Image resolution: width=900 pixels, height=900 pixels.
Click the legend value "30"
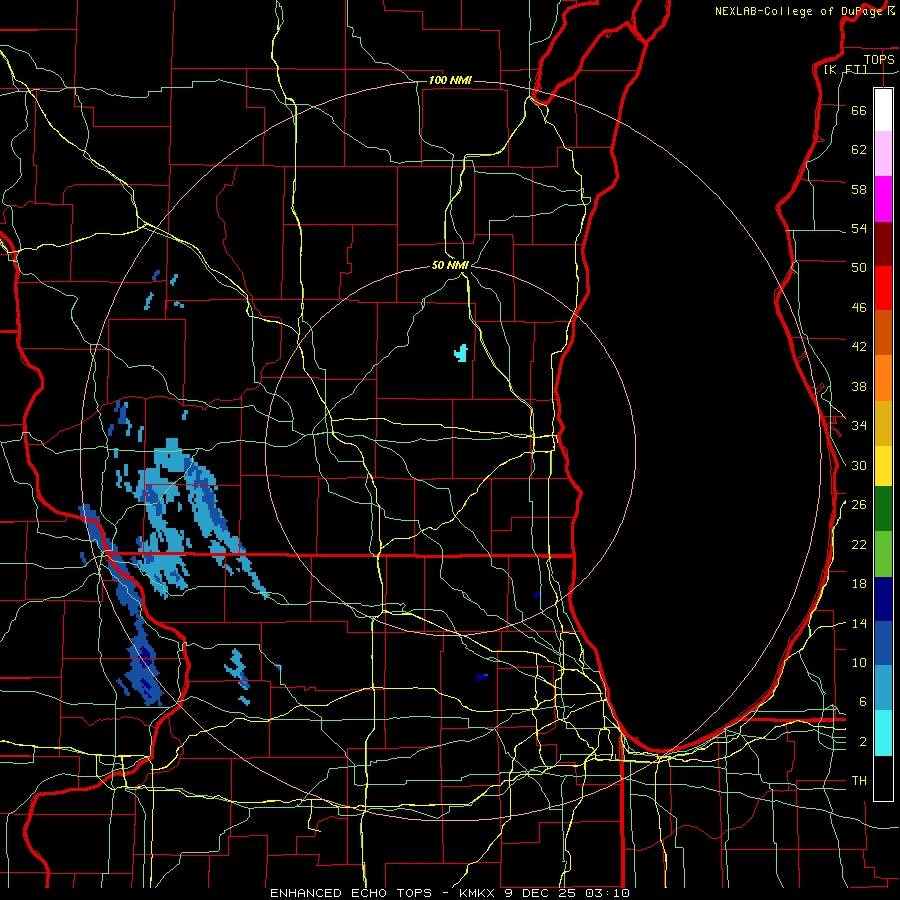(x=859, y=465)
